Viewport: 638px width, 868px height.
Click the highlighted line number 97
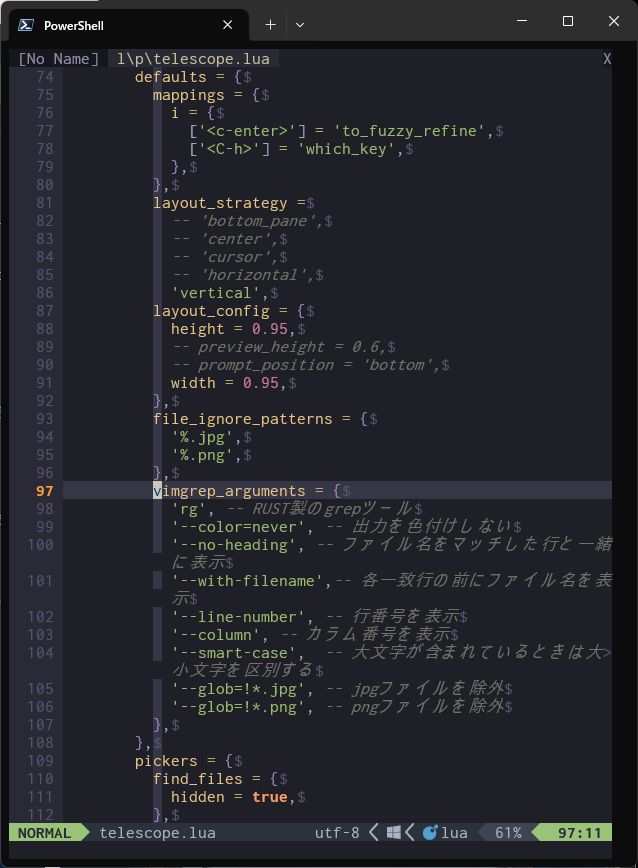[44, 490]
